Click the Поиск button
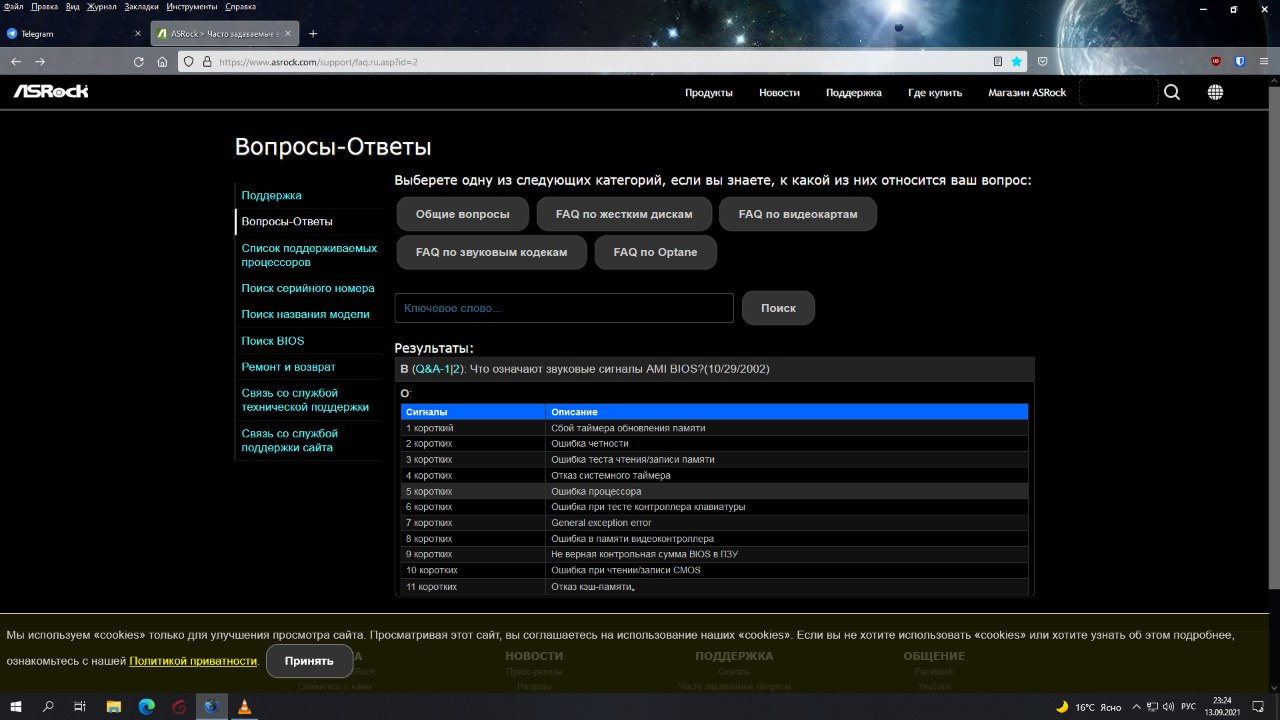1280x720 pixels. [778, 308]
